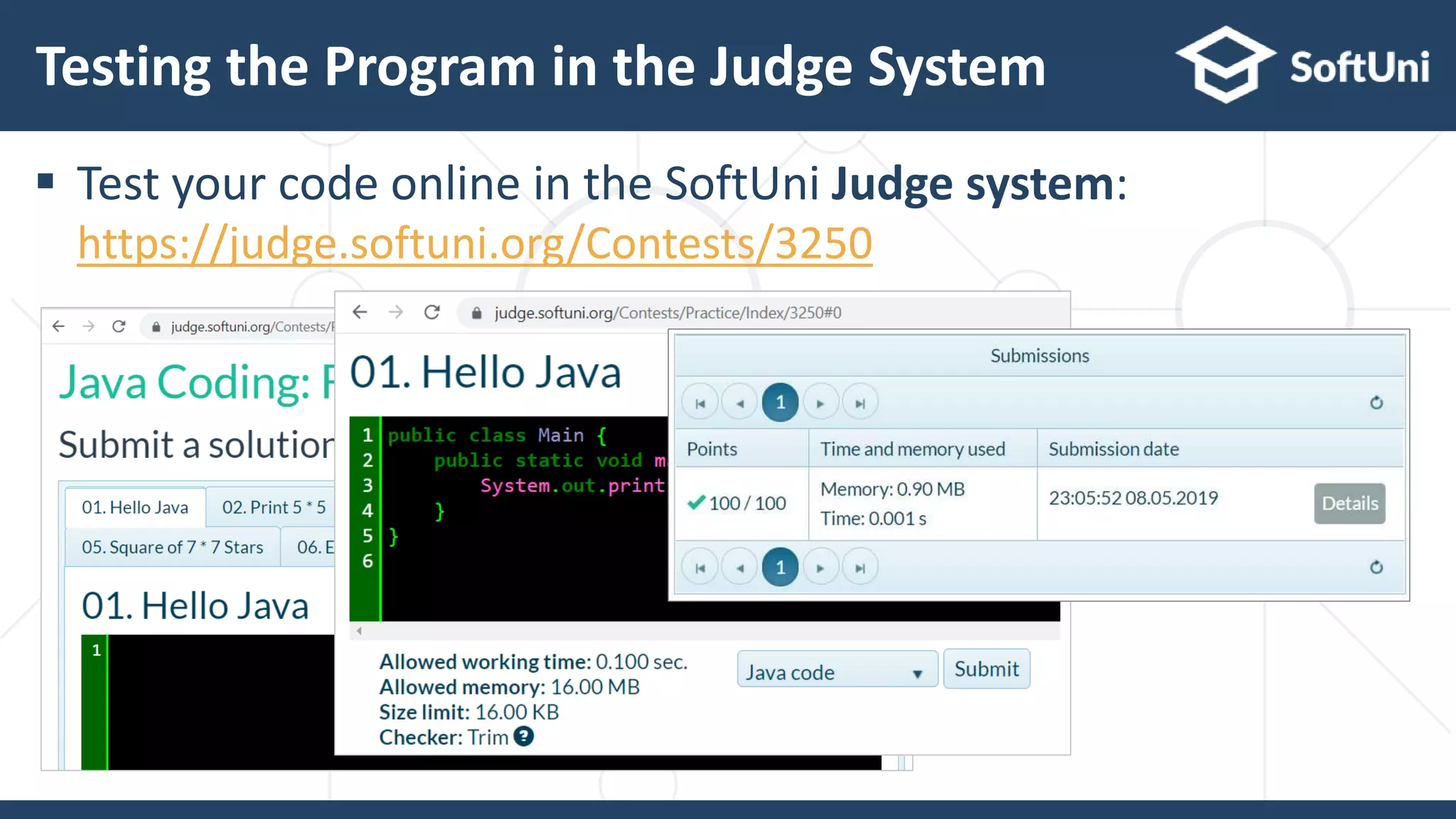The width and height of the screenshot is (1456, 819).
Task: Select page 1 in bottom submissions pager
Action: tap(780, 567)
